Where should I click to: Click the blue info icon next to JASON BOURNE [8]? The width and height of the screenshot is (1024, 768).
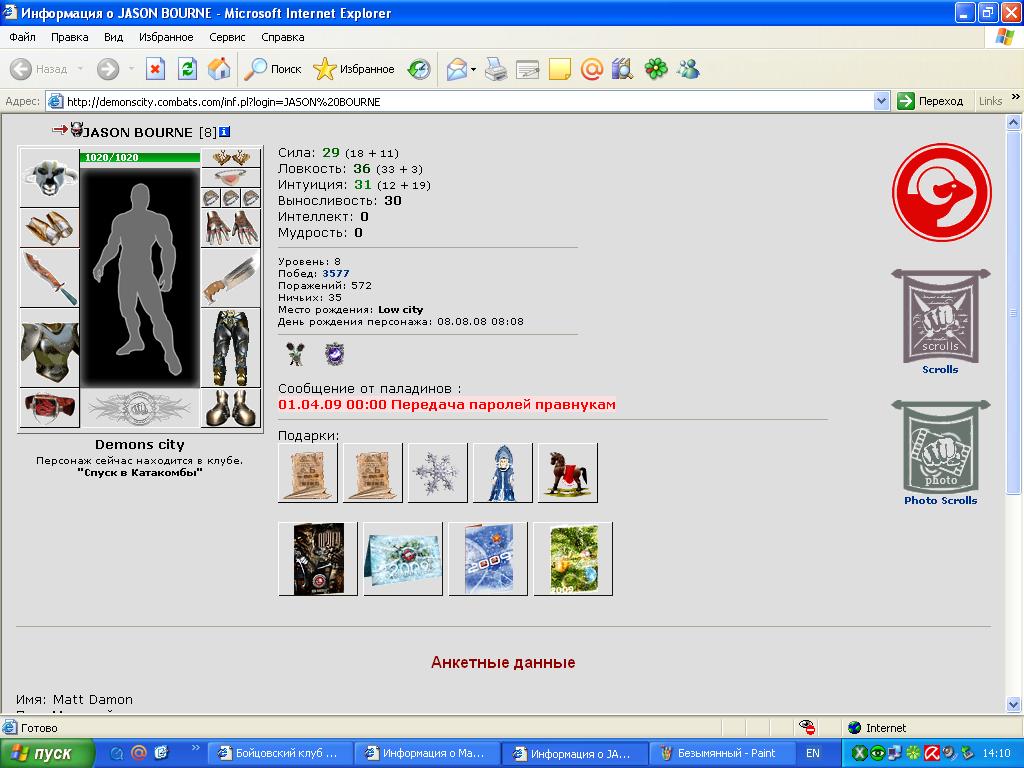click(225, 132)
